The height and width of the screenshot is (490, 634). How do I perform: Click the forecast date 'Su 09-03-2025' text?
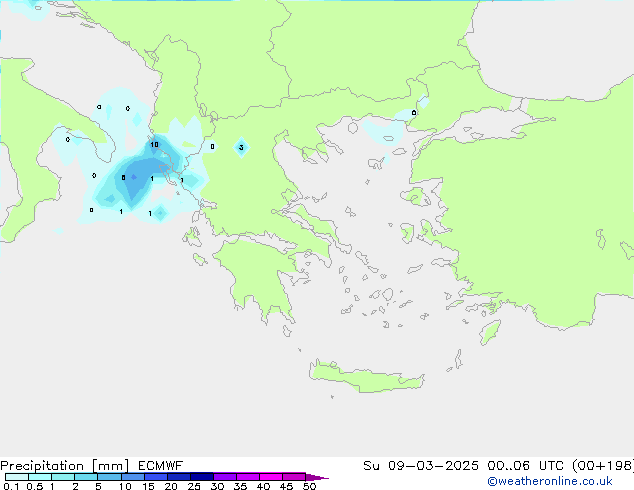(417, 466)
